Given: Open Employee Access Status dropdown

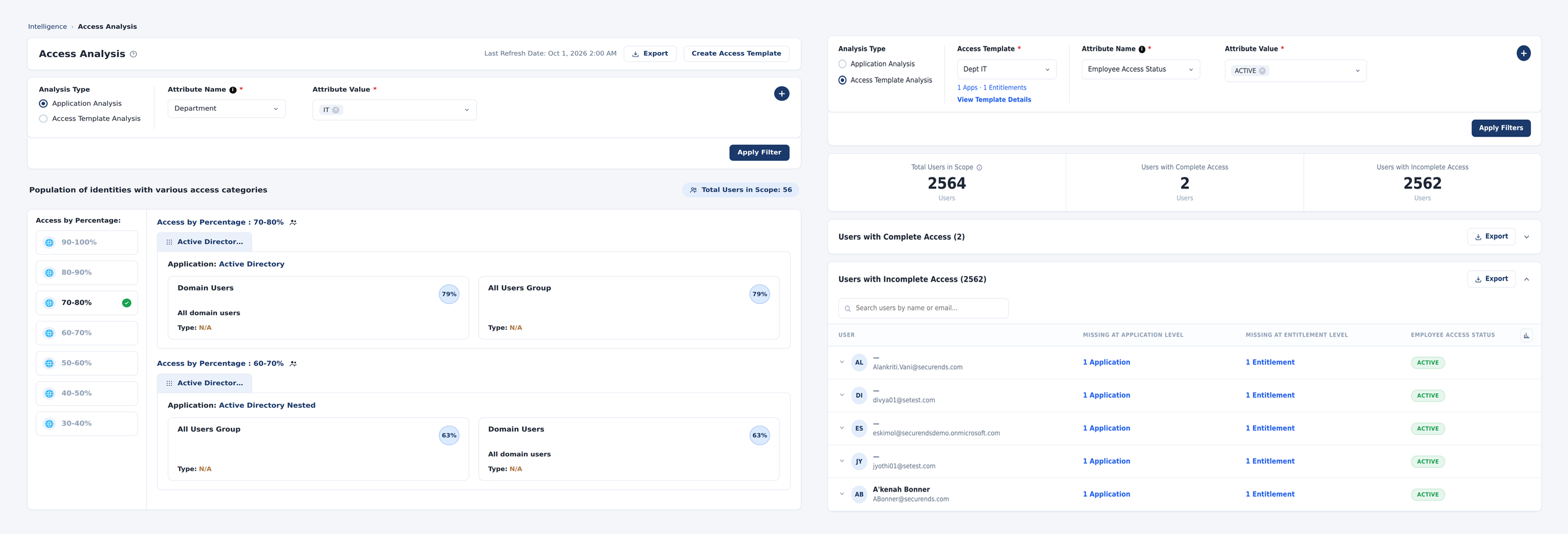Looking at the screenshot, I should (x=1141, y=70).
